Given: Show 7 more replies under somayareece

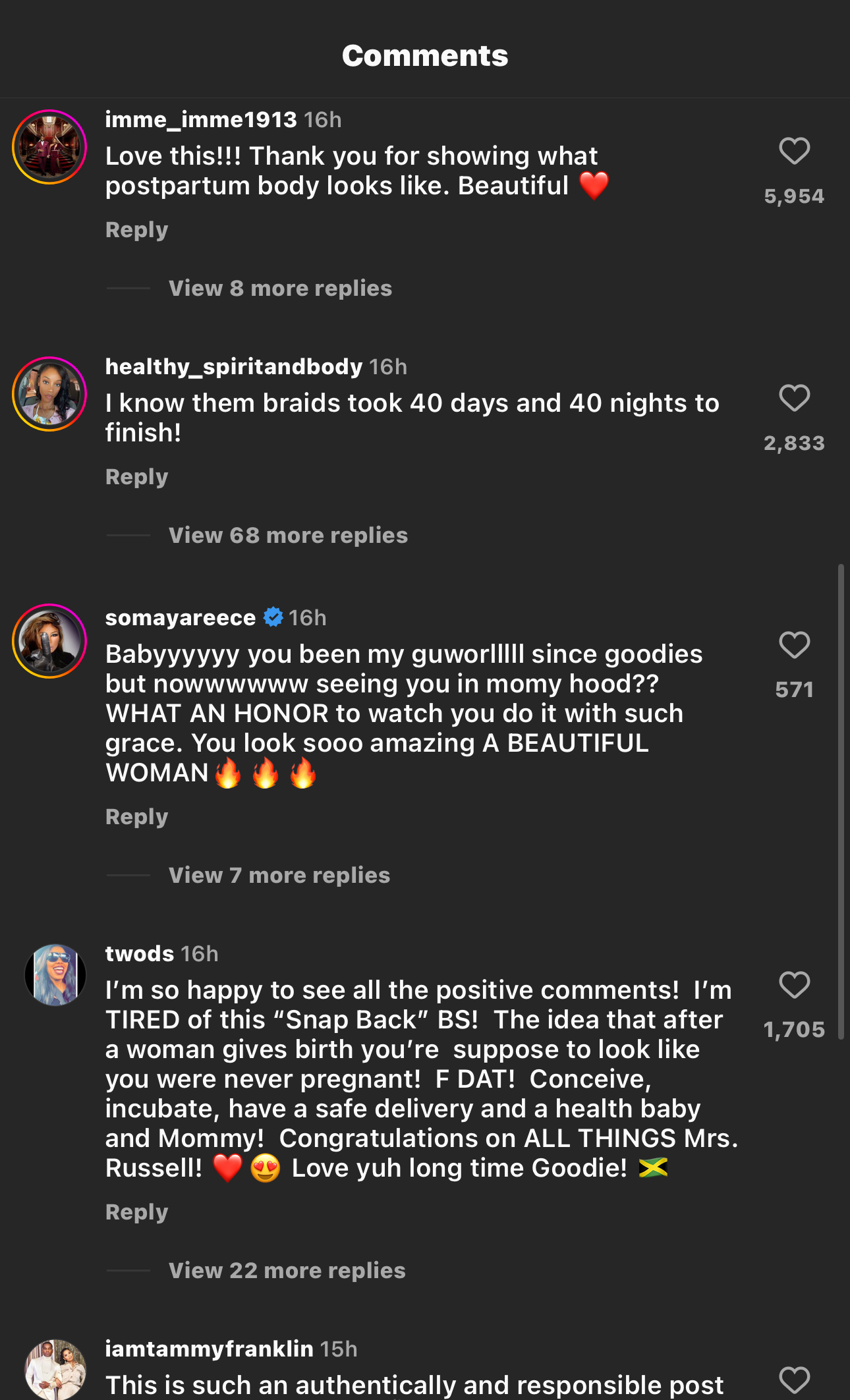Looking at the screenshot, I should 279,876.
